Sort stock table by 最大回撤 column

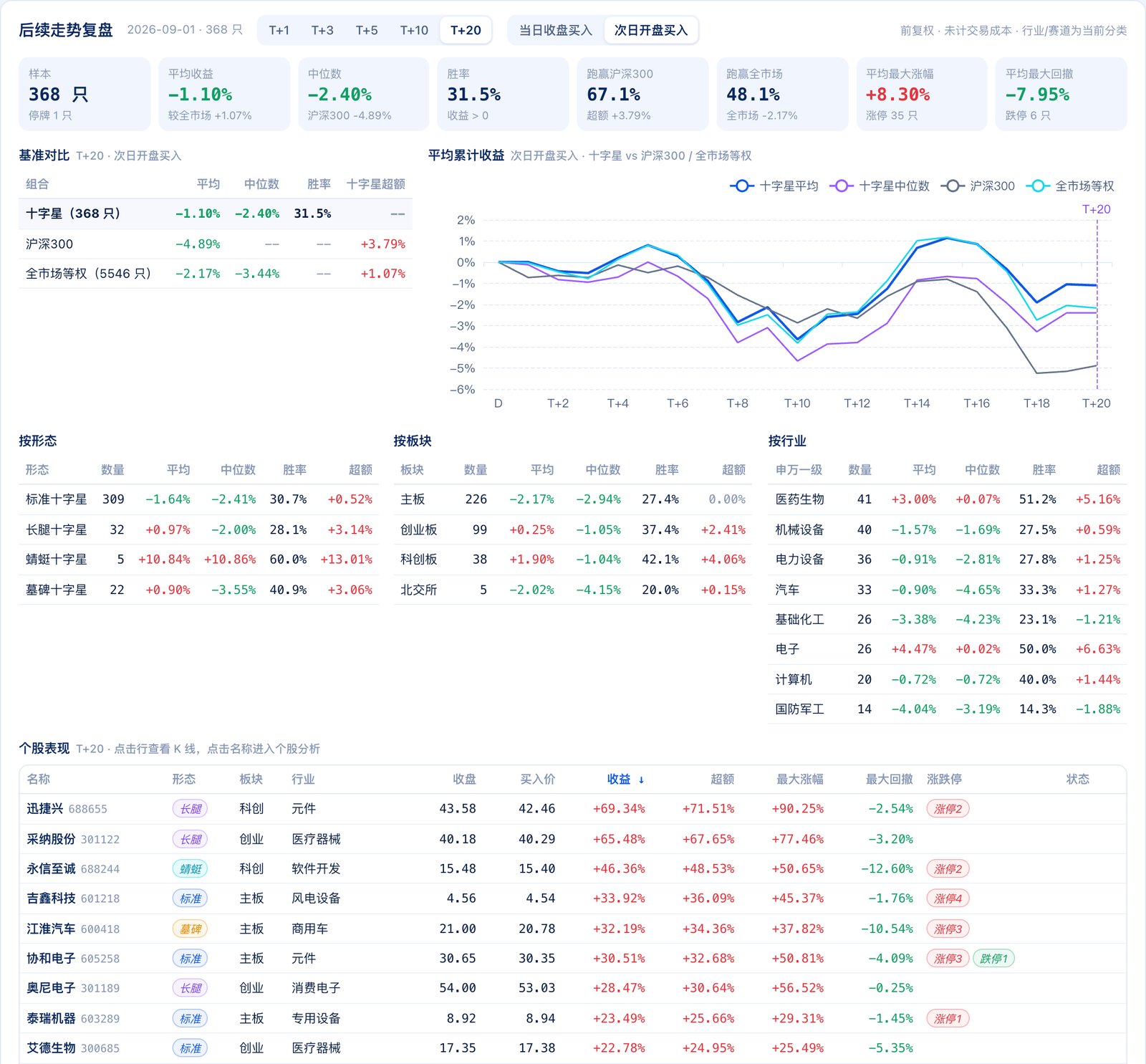[x=889, y=779]
